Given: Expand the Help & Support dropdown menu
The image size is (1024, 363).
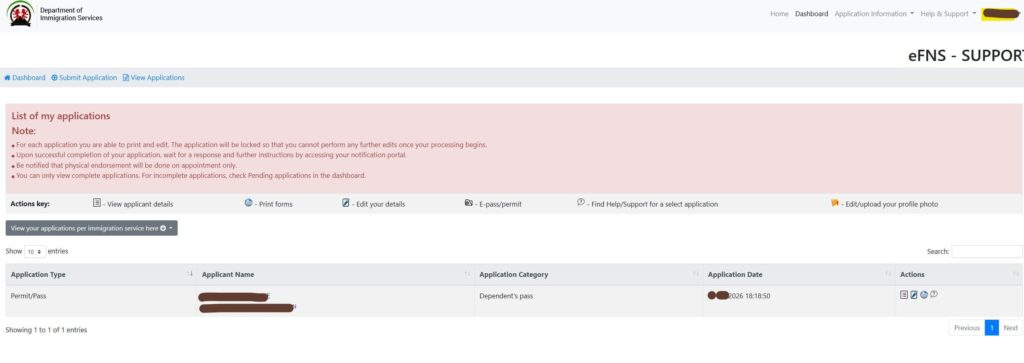Looking at the screenshot, I should 948,14.
